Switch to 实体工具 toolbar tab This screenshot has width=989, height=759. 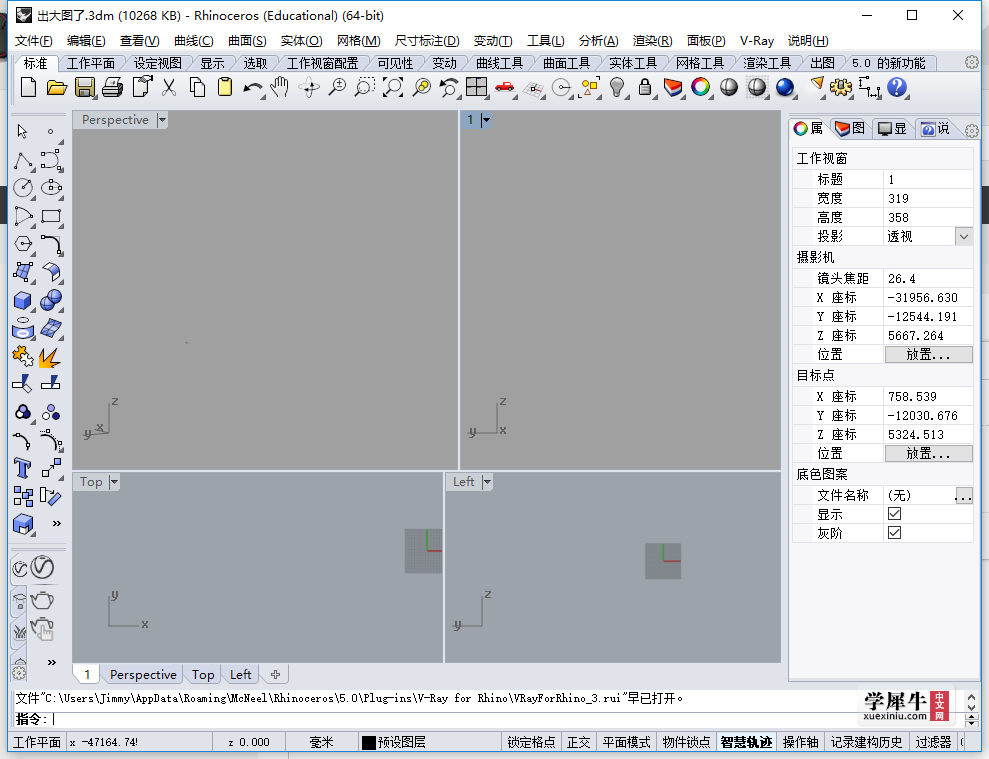(x=633, y=63)
